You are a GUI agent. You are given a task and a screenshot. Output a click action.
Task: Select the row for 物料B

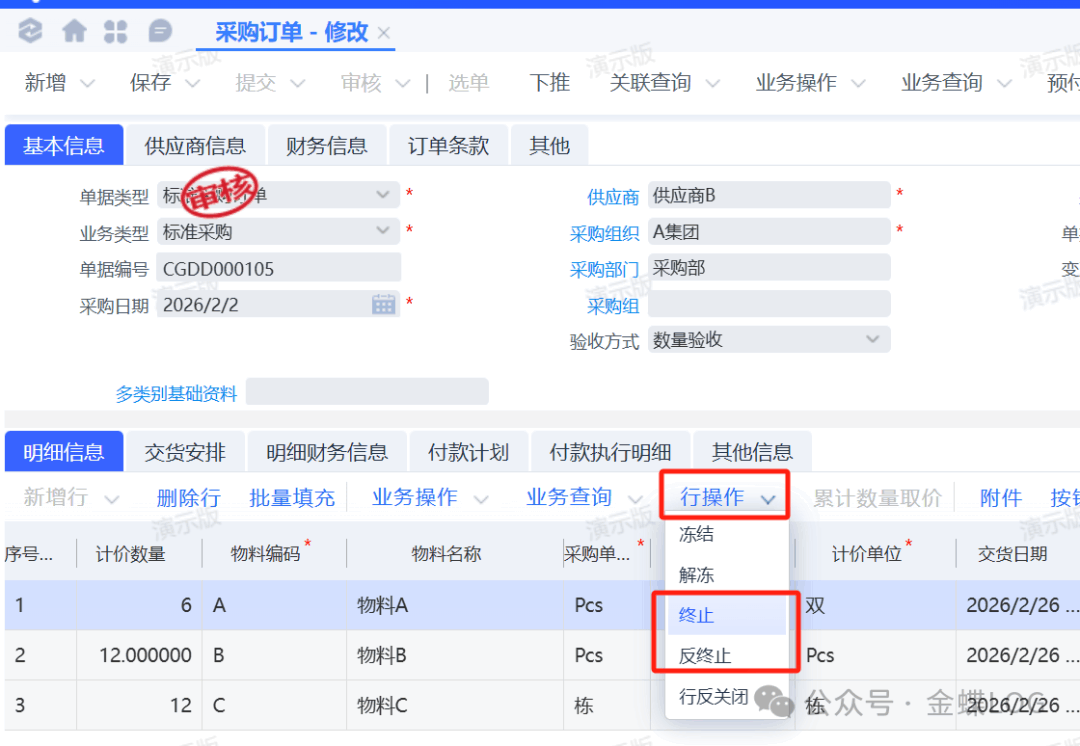click(x=381, y=656)
